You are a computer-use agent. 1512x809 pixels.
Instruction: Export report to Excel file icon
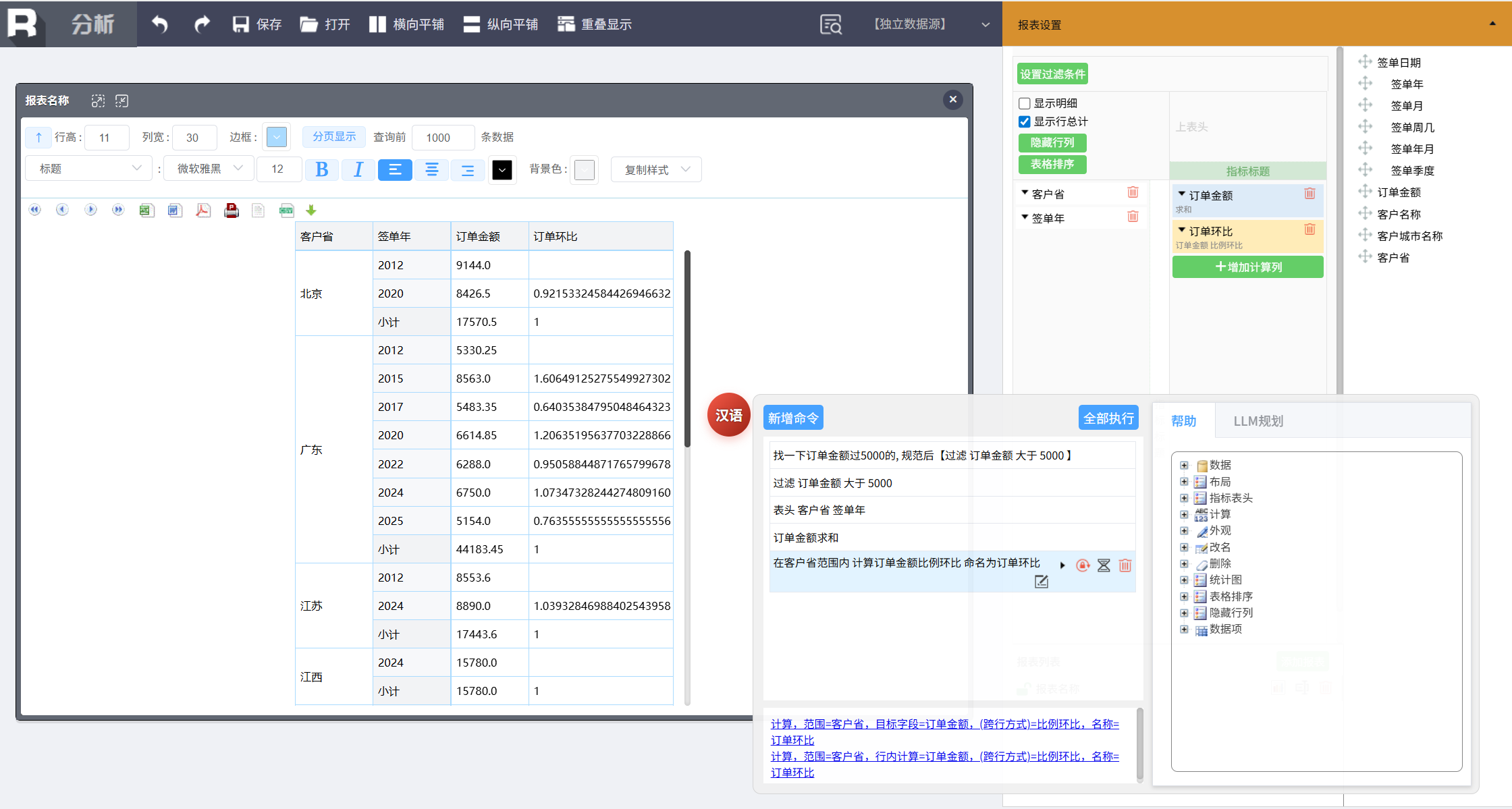pyautogui.click(x=146, y=211)
